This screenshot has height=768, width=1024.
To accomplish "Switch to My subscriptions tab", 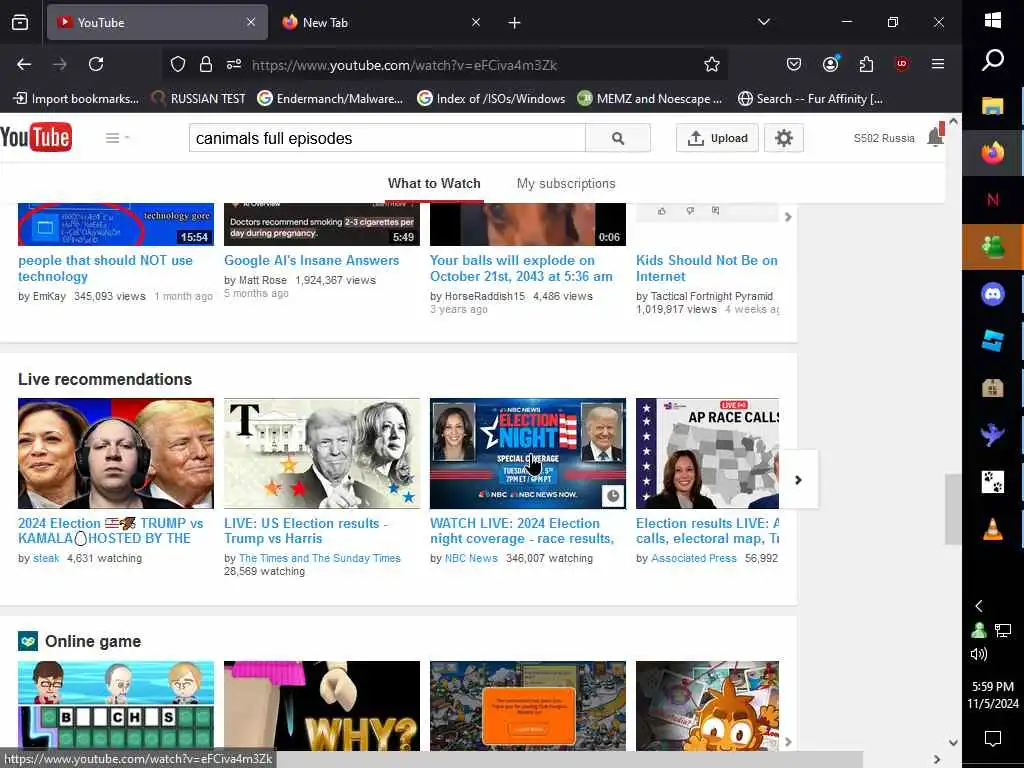I will (x=566, y=184).
